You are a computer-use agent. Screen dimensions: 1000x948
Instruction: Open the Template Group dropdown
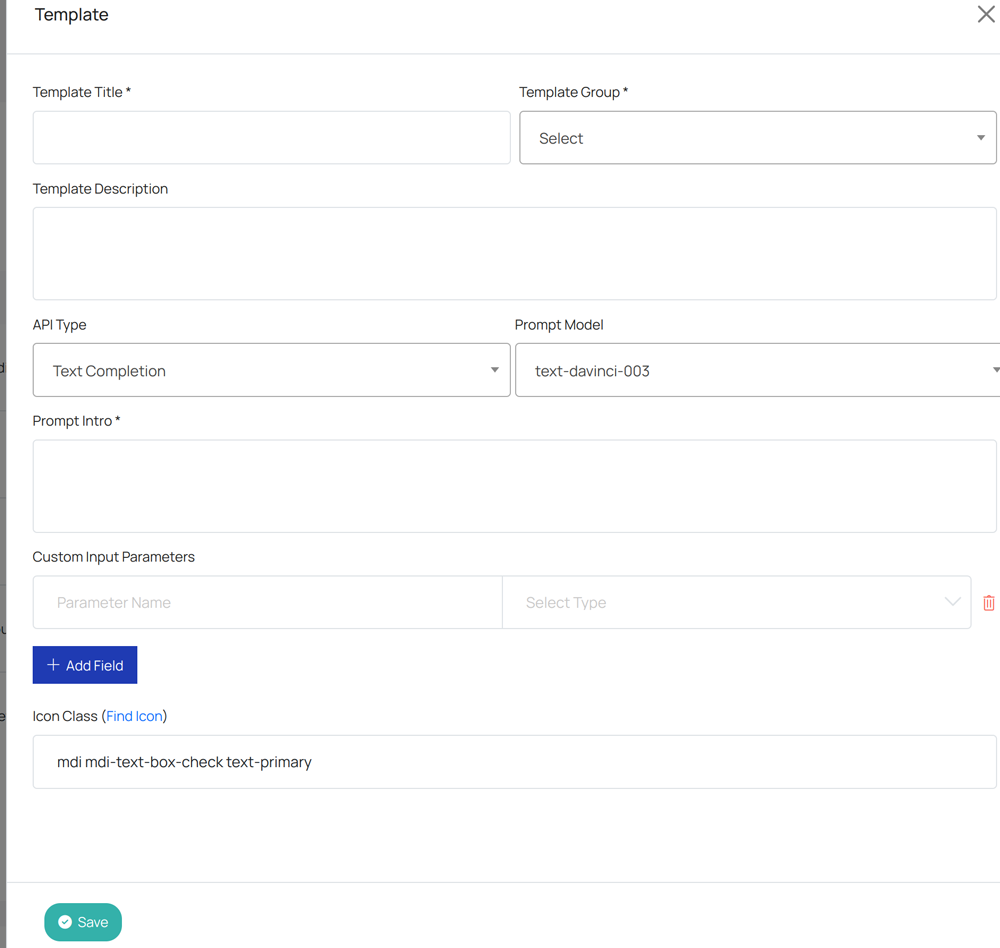(757, 138)
